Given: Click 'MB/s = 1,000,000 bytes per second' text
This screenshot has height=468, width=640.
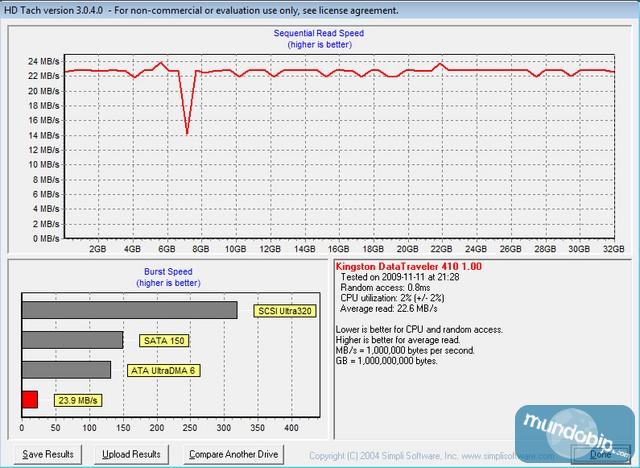Looking at the screenshot, I should [x=405, y=350].
